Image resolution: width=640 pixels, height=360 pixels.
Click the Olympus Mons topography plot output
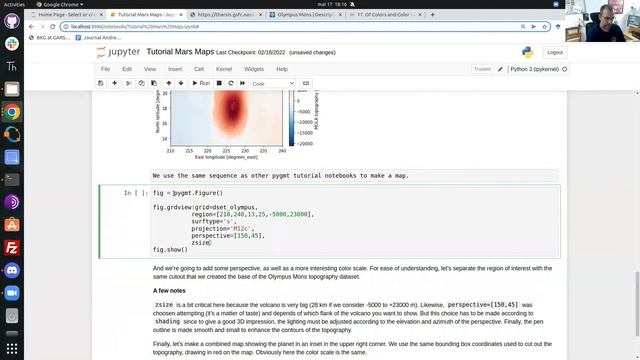[226, 118]
